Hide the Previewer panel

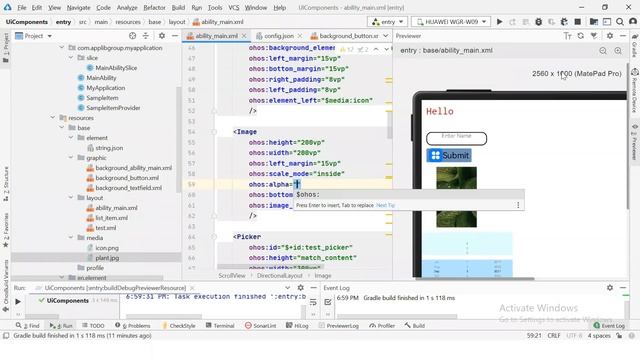tap(623, 36)
